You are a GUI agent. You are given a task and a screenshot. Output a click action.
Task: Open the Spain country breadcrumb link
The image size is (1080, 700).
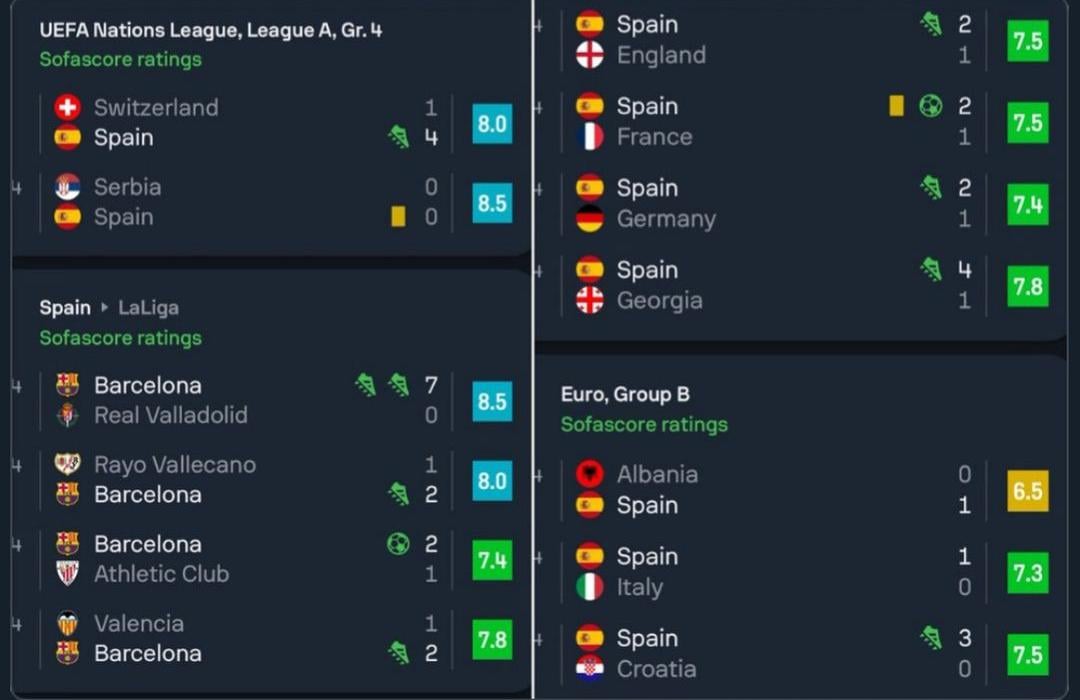[65, 308]
